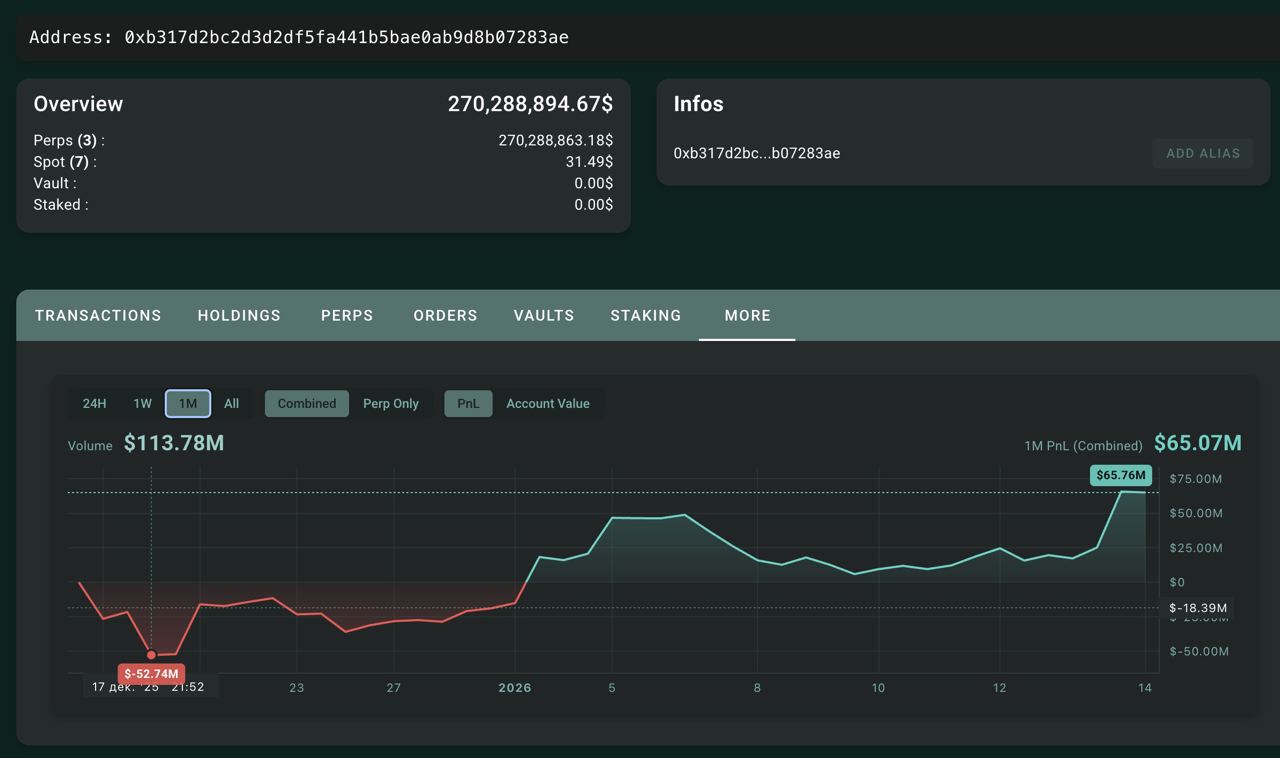Set chart range to 24H
1280x758 pixels.
[x=94, y=404]
